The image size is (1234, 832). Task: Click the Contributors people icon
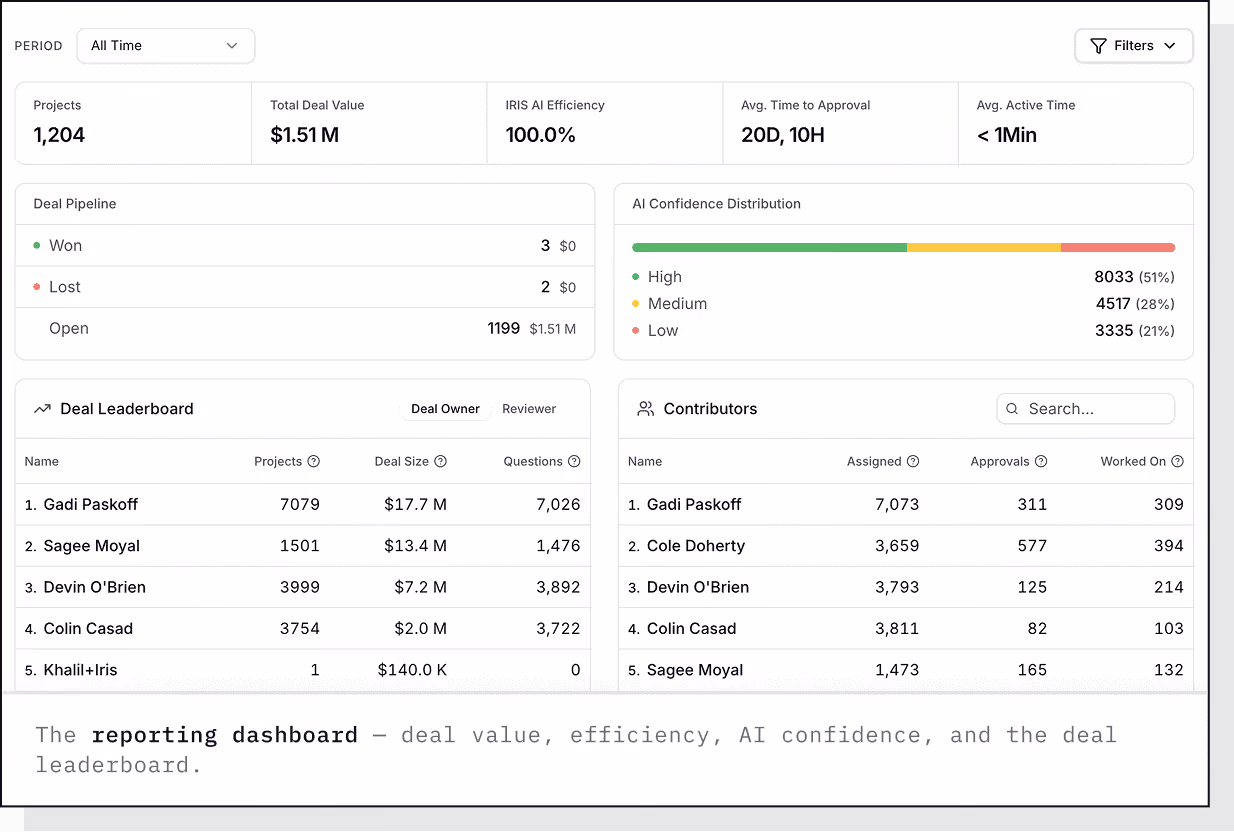(x=646, y=409)
